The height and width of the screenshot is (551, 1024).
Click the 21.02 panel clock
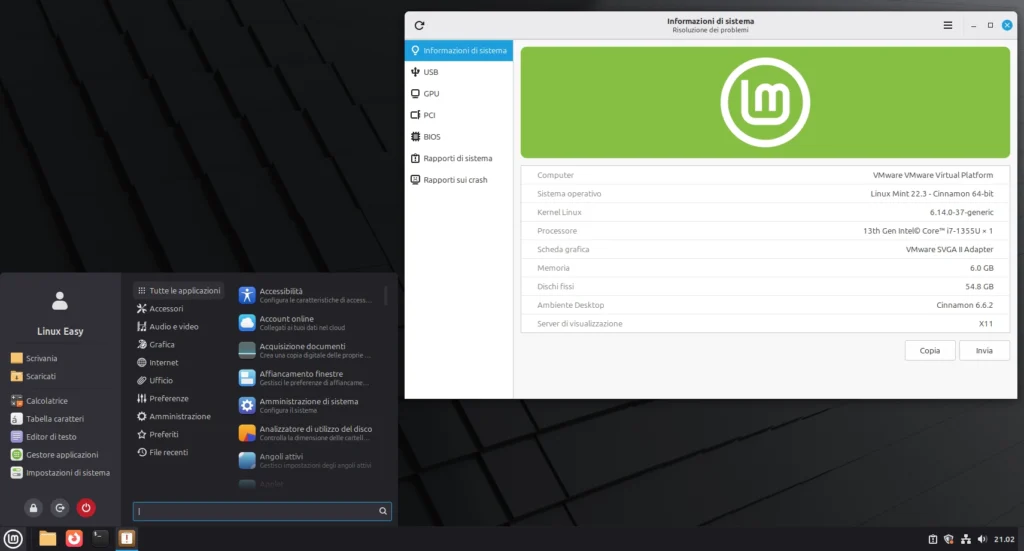tap(1004, 539)
